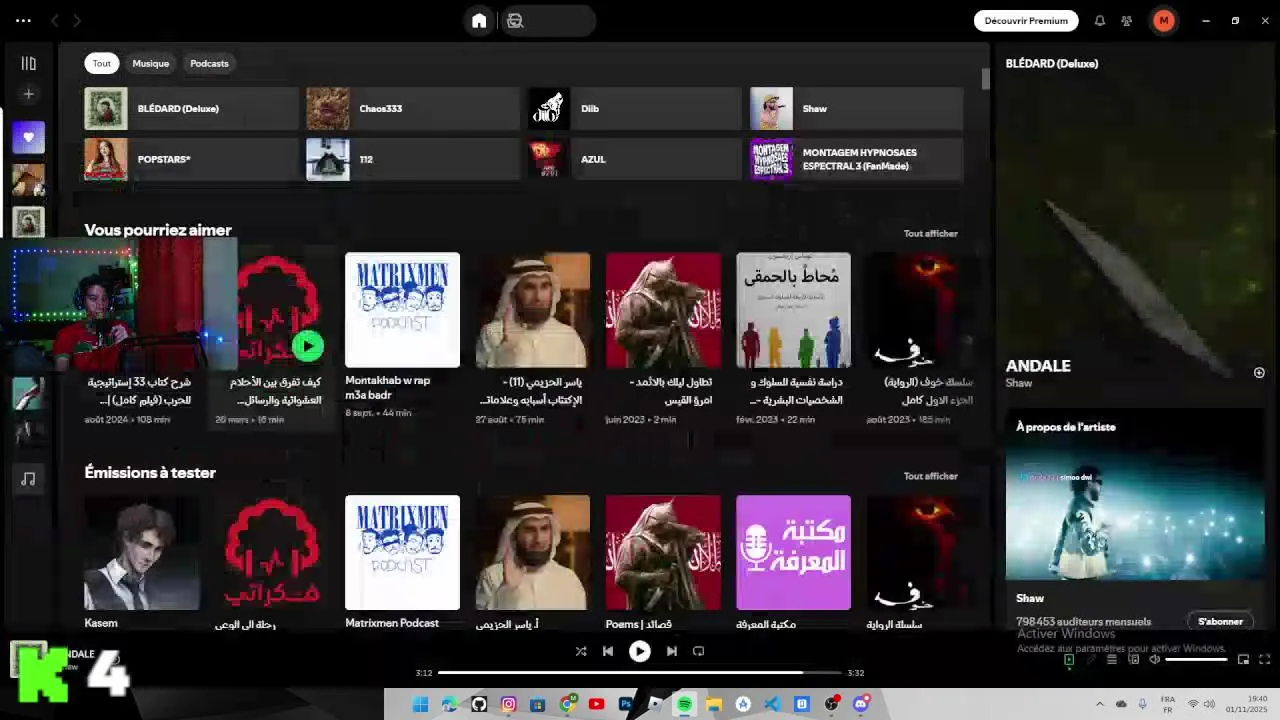This screenshot has height=720, width=1280.
Task: Open user profile avatar M
Action: click(1163, 21)
